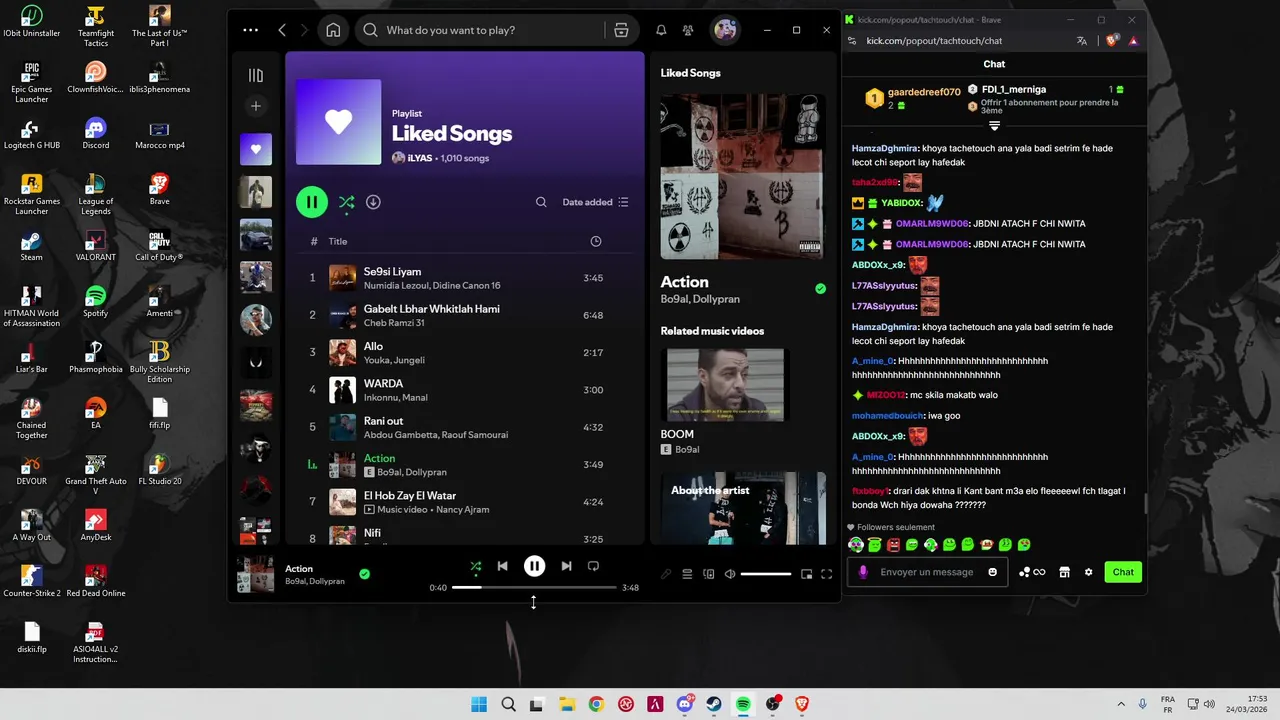This screenshot has width=1280, height=720.
Task: Open Brave Shields lion icon
Action: [x=1112, y=41]
